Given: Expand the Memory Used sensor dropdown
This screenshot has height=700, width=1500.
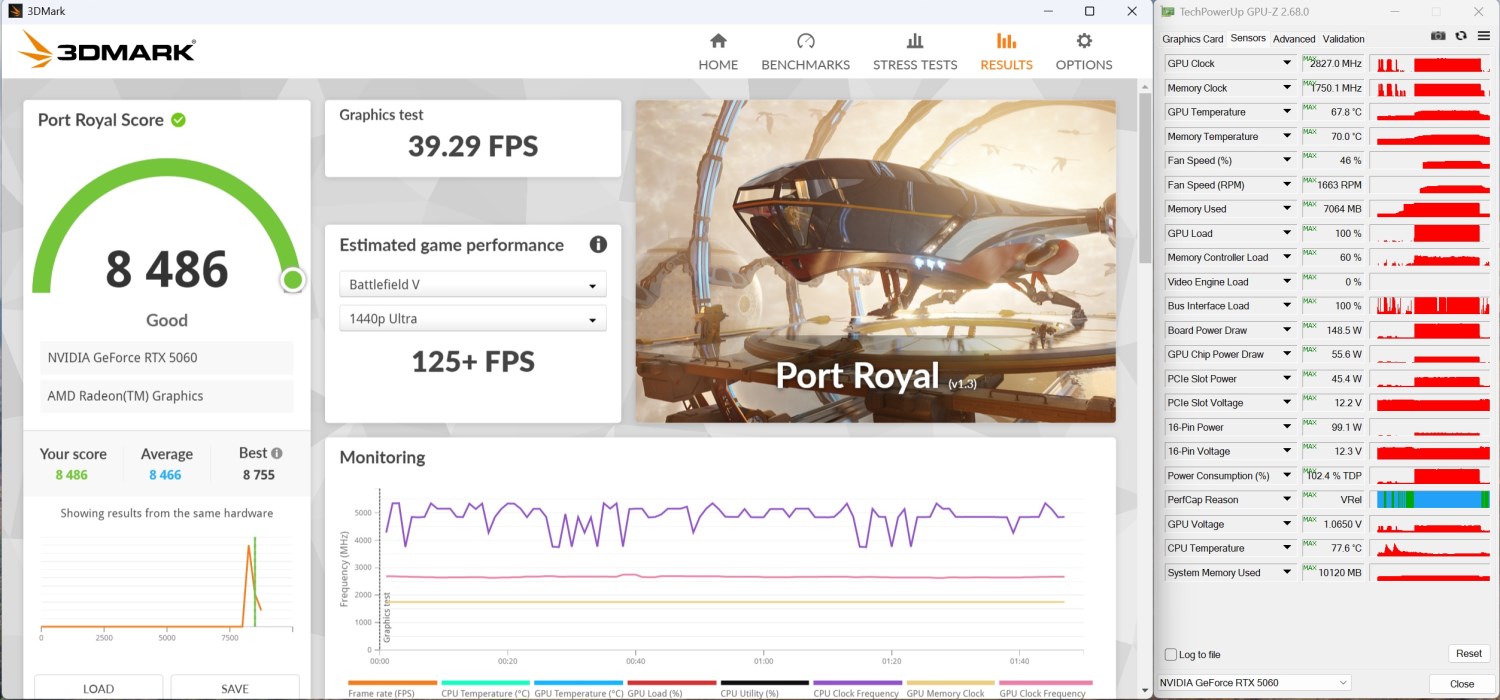Looking at the screenshot, I should (x=1287, y=209).
